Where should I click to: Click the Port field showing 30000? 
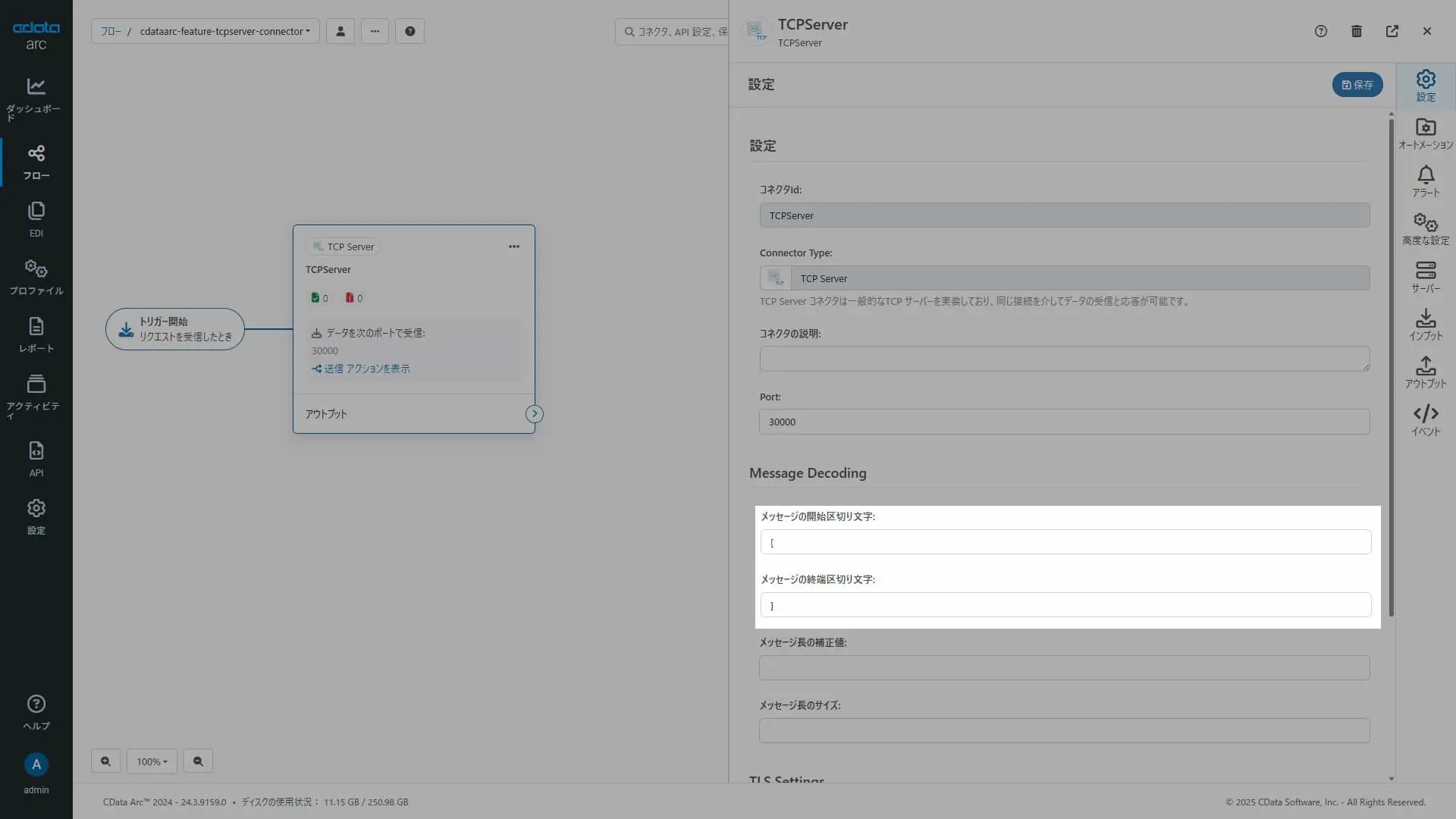point(1065,422)
